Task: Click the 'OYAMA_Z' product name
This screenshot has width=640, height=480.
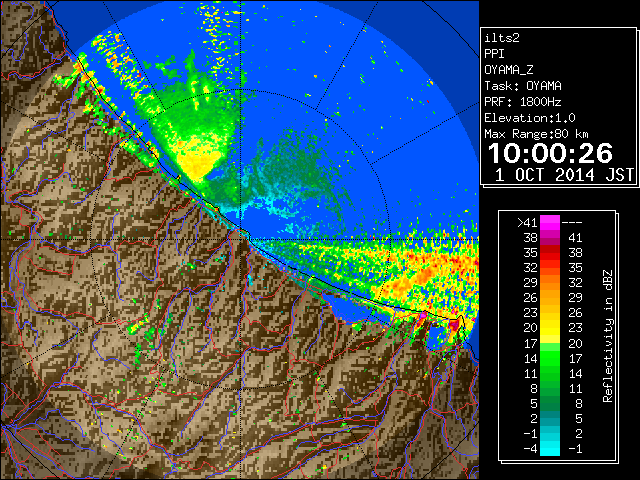Action: [509, 70]
